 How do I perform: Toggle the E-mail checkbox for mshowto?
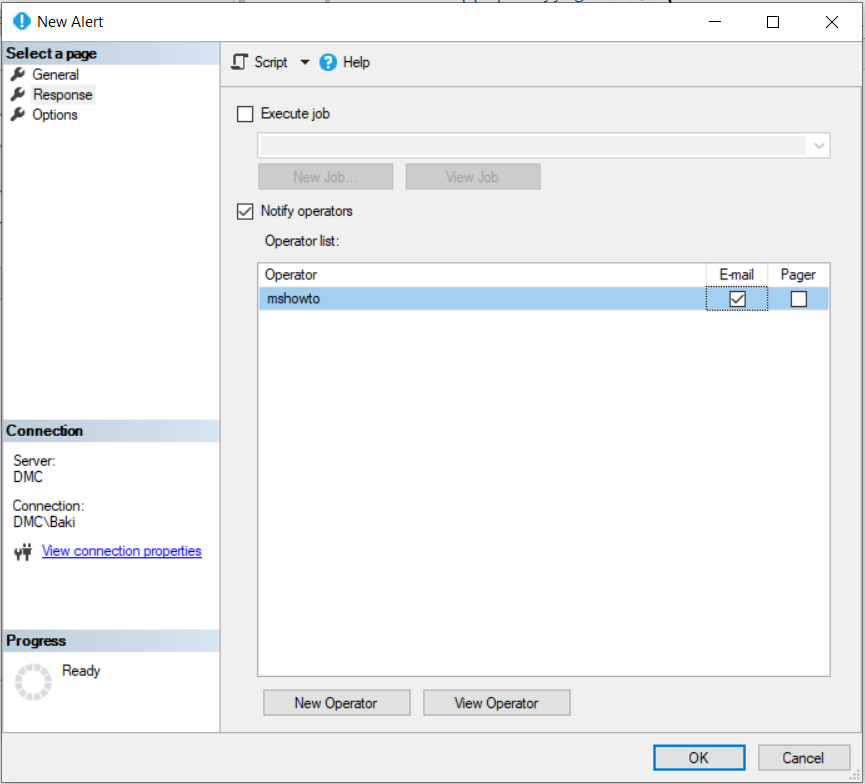click(737, 299)
